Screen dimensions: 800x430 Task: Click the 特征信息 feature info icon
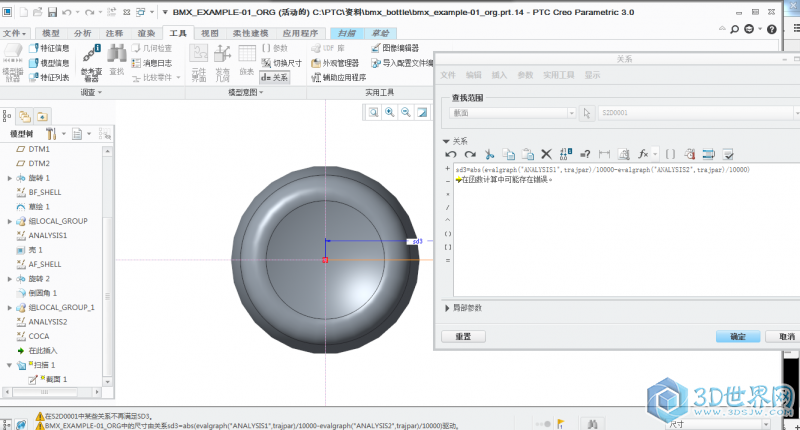(x=34, y=48)
